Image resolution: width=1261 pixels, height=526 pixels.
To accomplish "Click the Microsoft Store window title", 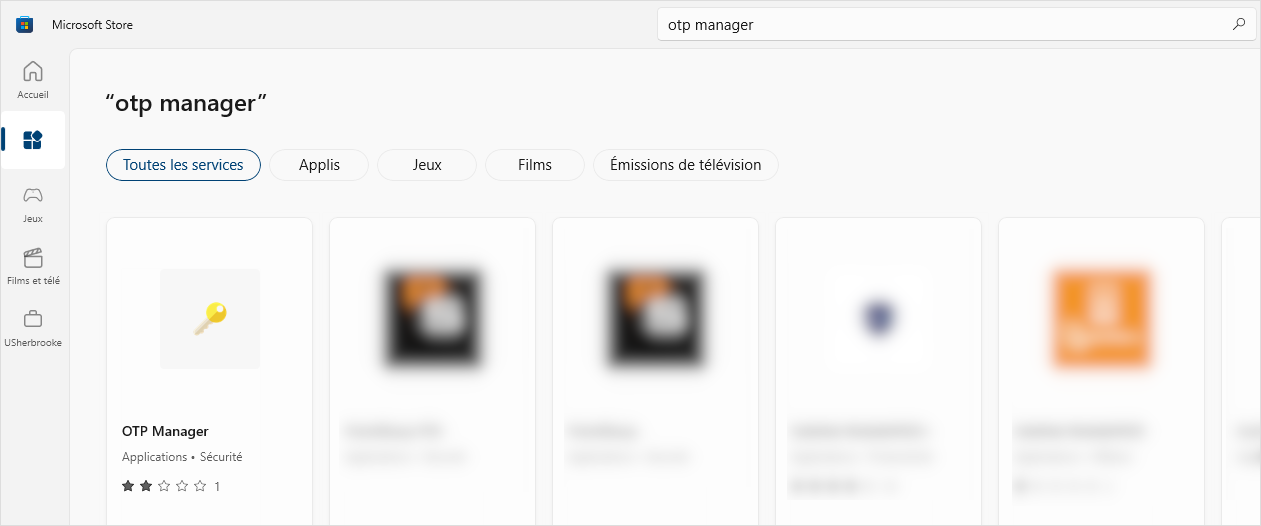I will tap(92, 25).
